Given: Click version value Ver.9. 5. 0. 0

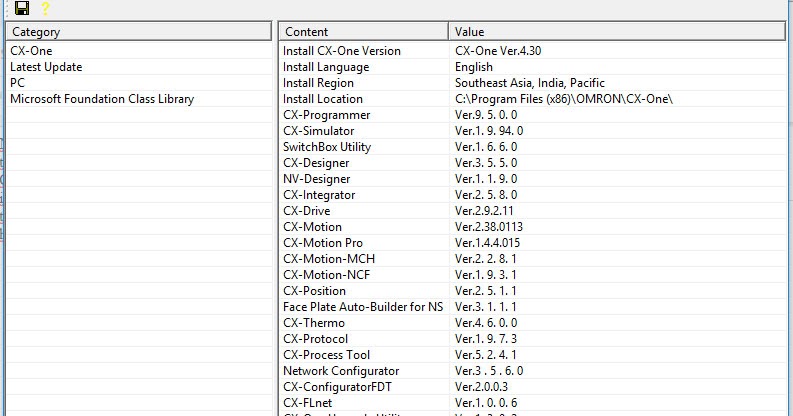Looking at the screenshot, I should (486, 115).
